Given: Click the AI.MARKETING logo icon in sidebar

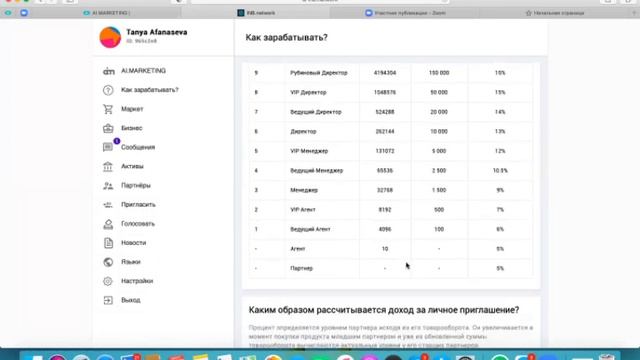Looking at the screenshot, I should pos(108,71).
